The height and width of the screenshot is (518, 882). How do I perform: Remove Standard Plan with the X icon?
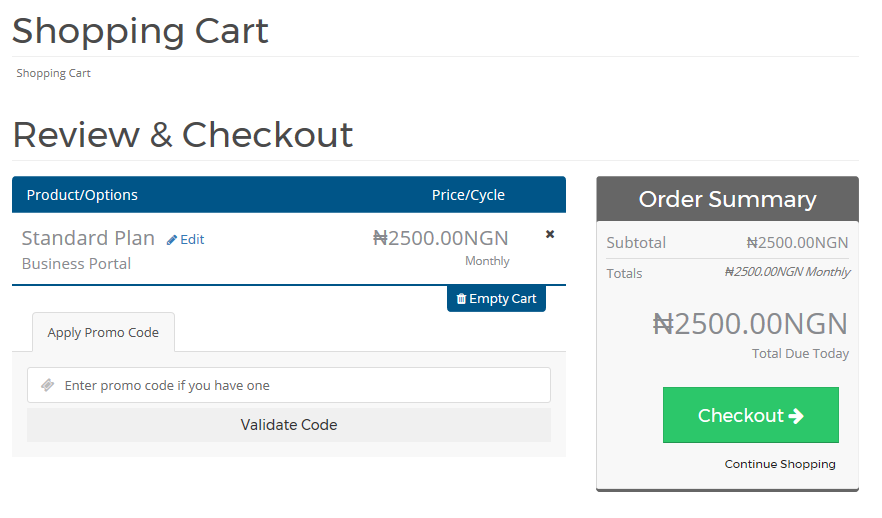550,234
